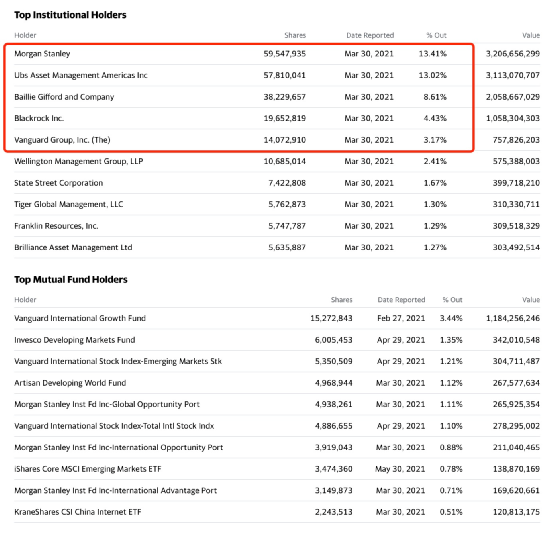This screenshot has width=554, height=535.
Task: Click Franklin Resources, Inc. holder
Action: click(x=56, y=226)
